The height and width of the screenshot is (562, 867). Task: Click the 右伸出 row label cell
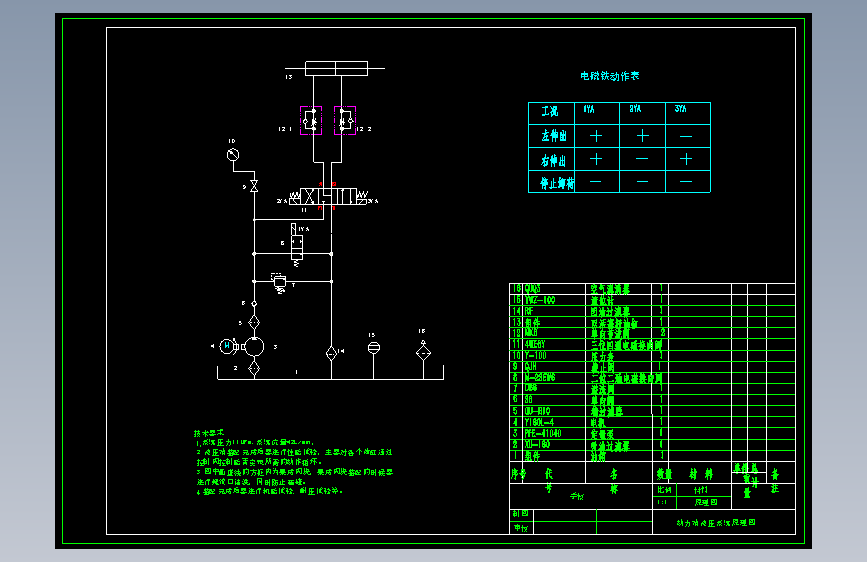pos(551,160)
